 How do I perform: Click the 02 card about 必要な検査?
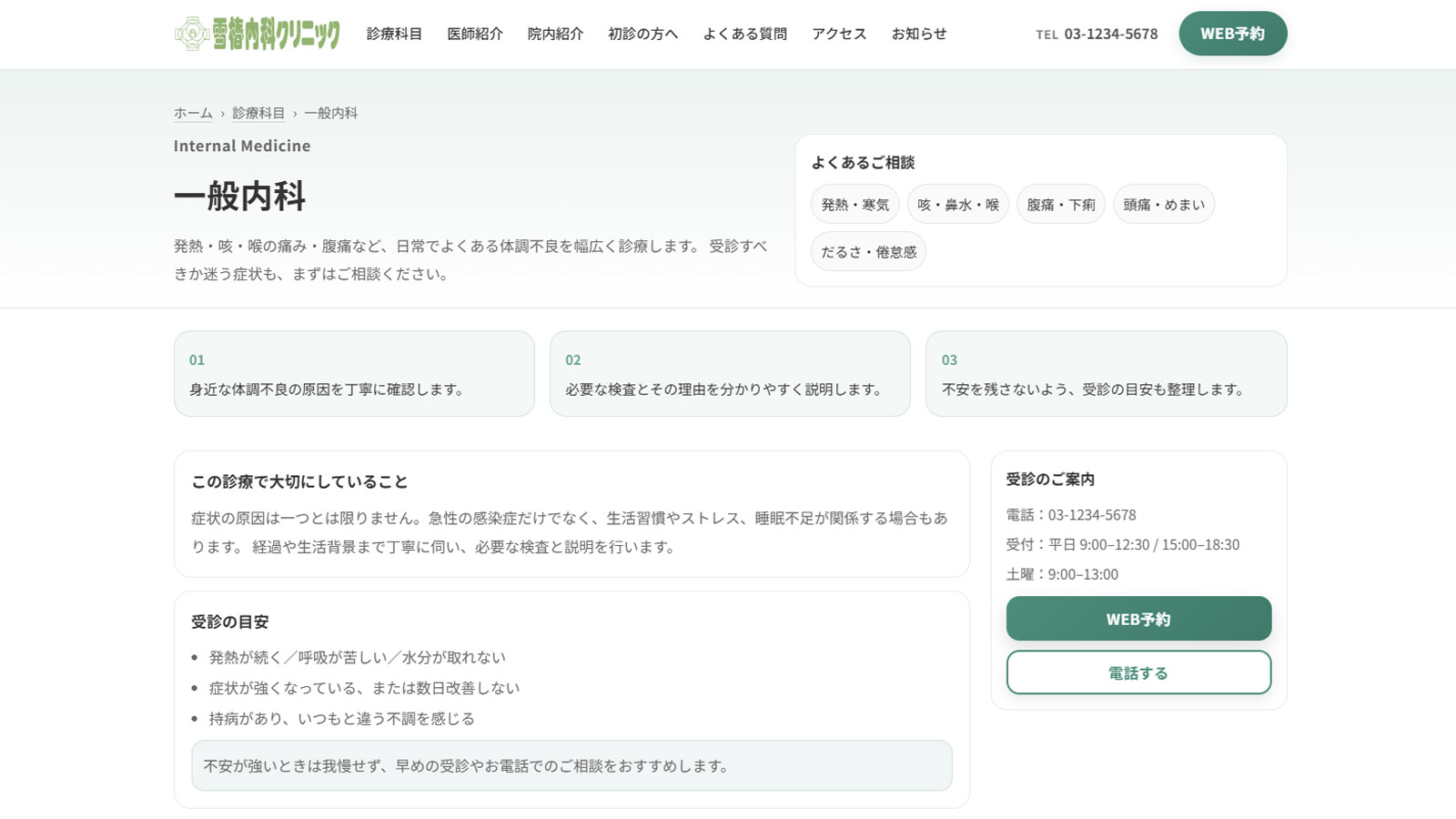click(730, 374)
